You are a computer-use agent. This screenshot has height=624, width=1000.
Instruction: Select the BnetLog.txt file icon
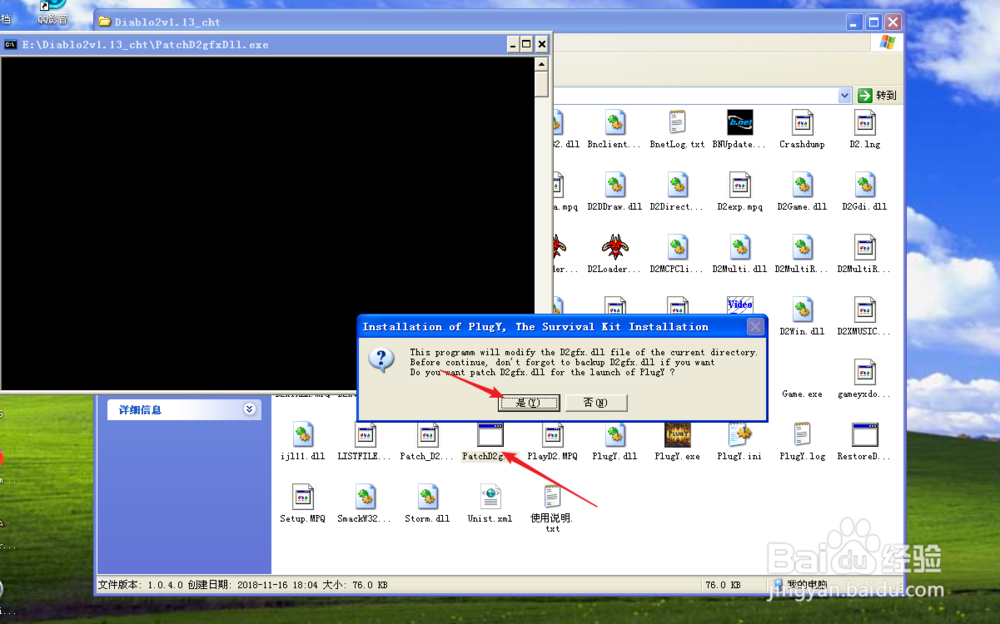pos(677,123)
